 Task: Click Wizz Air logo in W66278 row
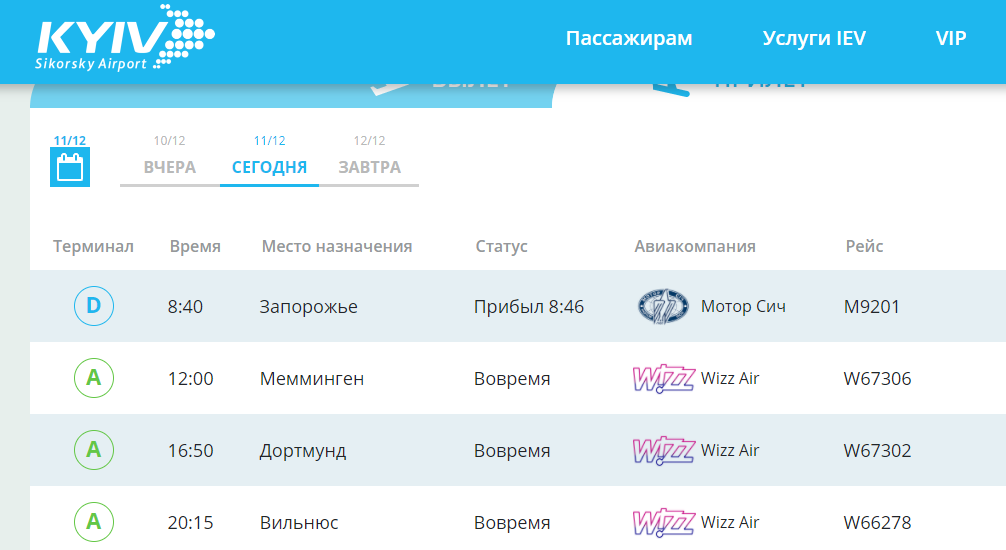[x=663, y=522]
